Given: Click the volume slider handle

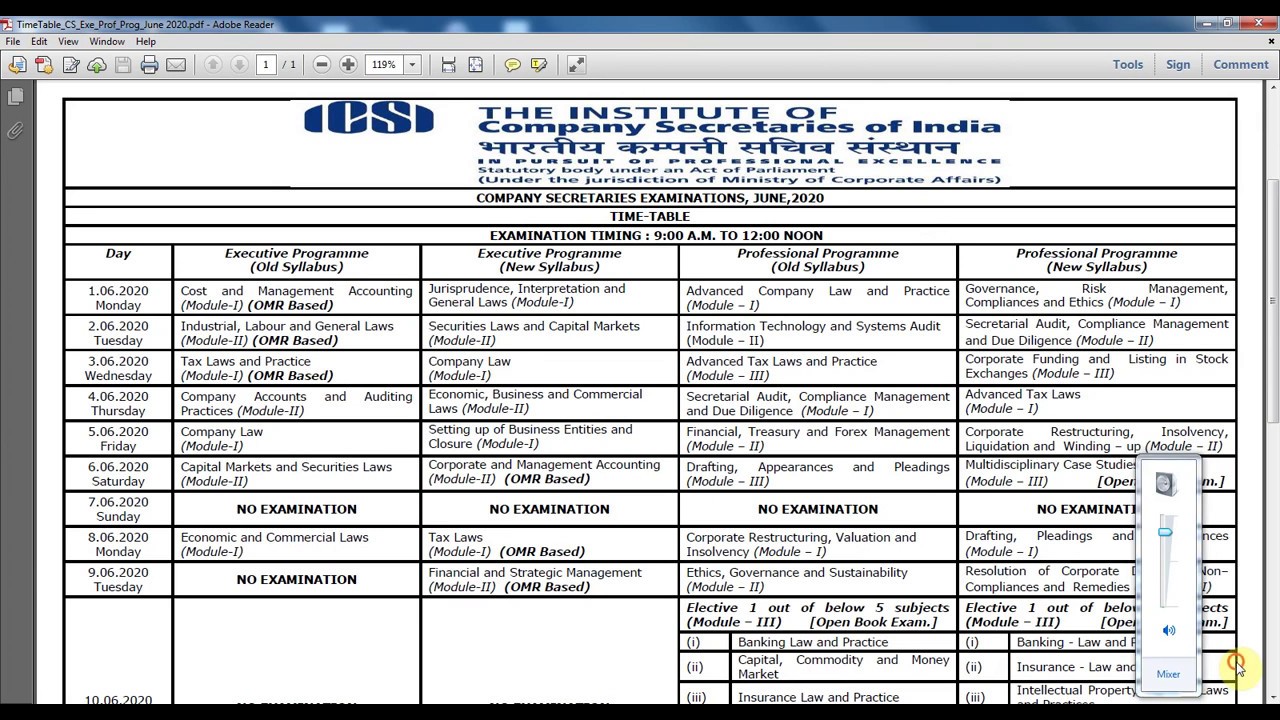Looking at the screenshot, I should (1165, 533).
